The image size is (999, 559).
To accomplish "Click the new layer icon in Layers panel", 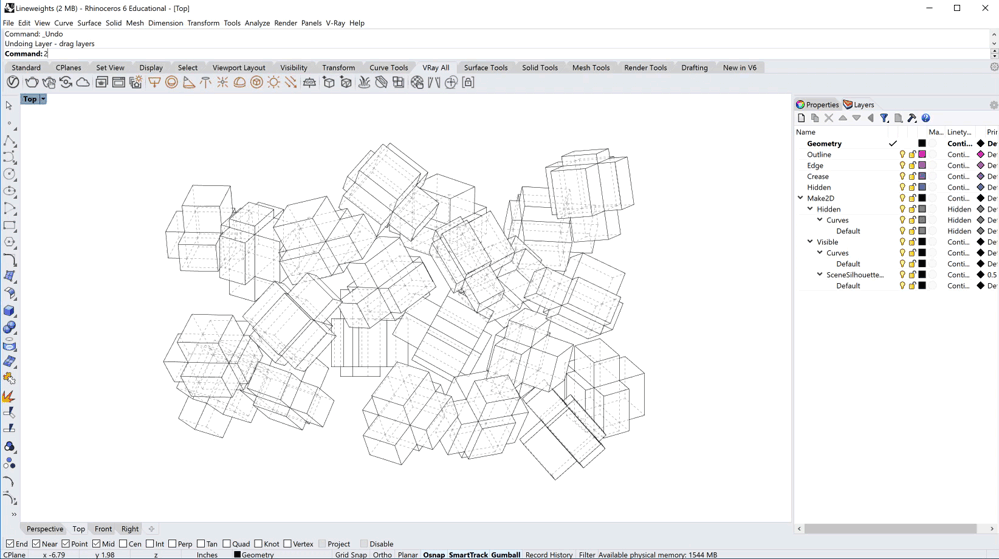I will (x=801, y=118).
